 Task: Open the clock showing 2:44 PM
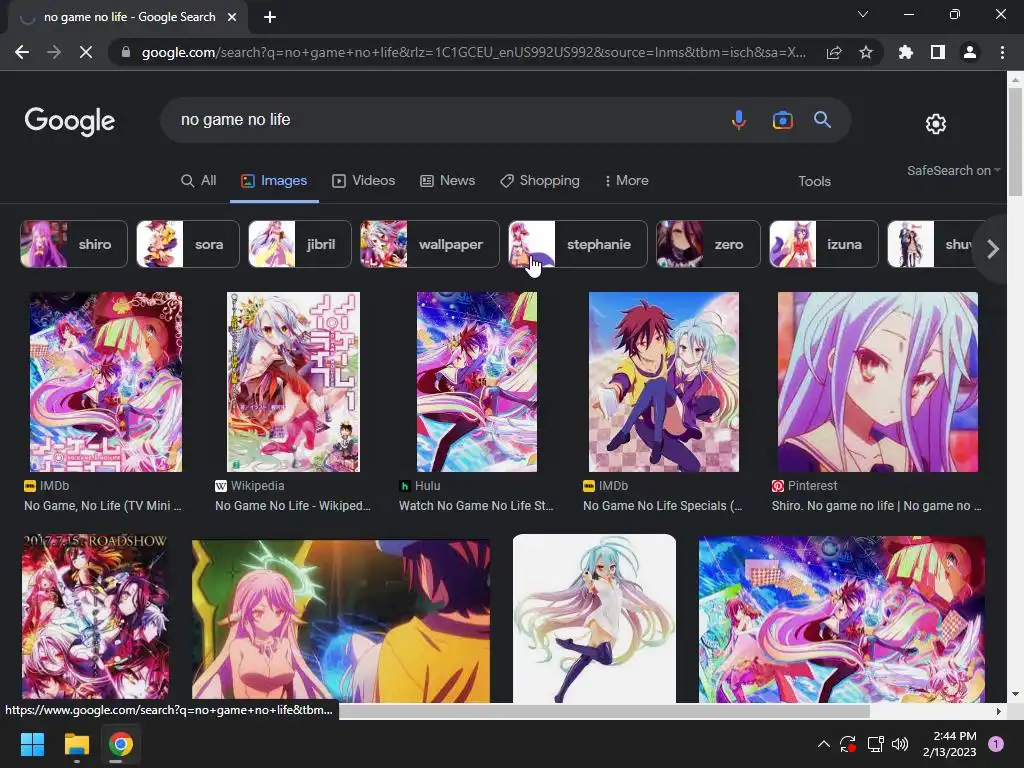coord(950,744)
